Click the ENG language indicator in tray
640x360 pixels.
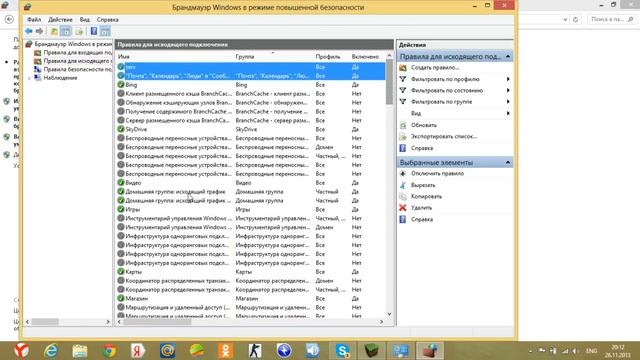pos(591,351)
